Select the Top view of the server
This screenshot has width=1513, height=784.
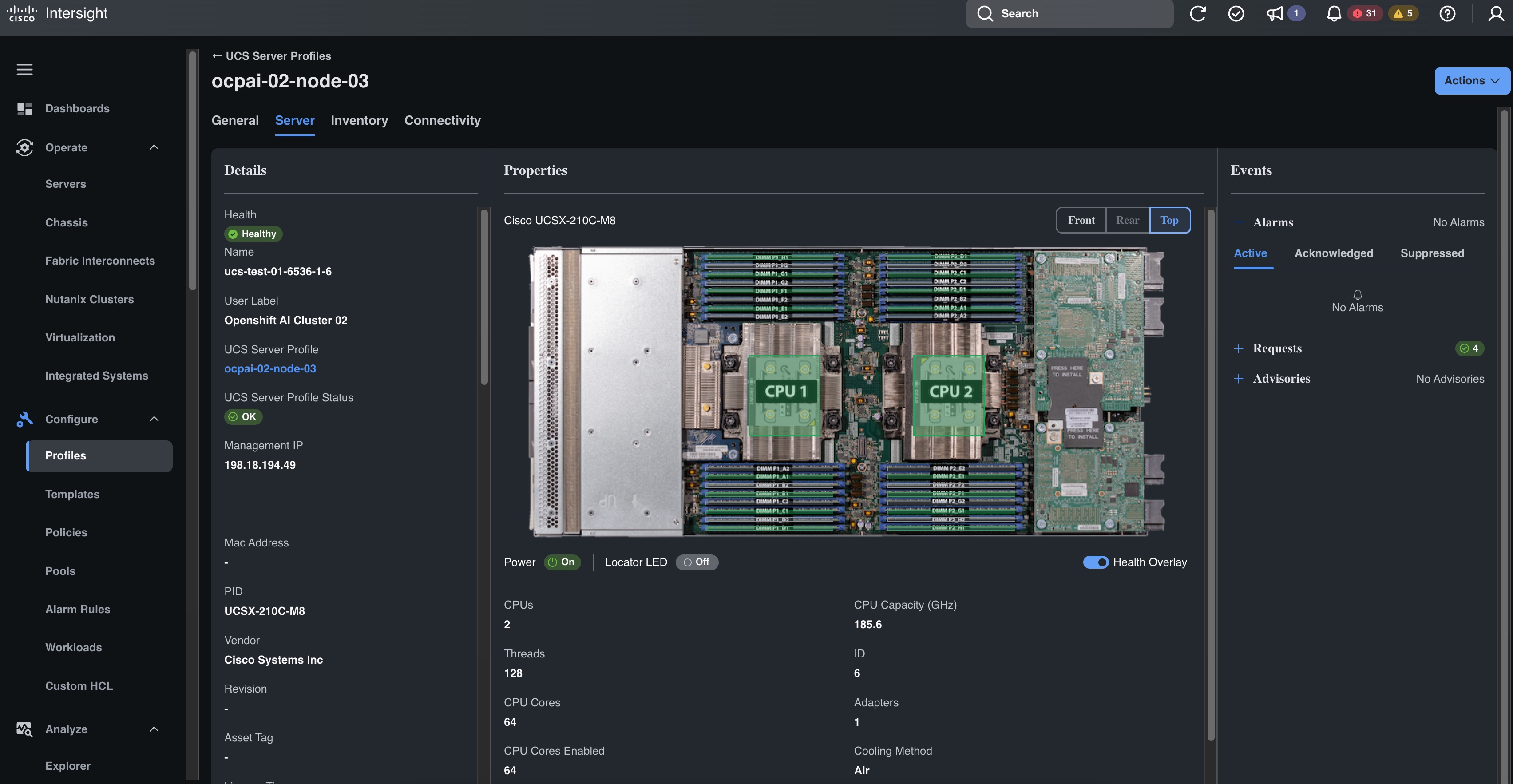click(x=1169, y=220)
